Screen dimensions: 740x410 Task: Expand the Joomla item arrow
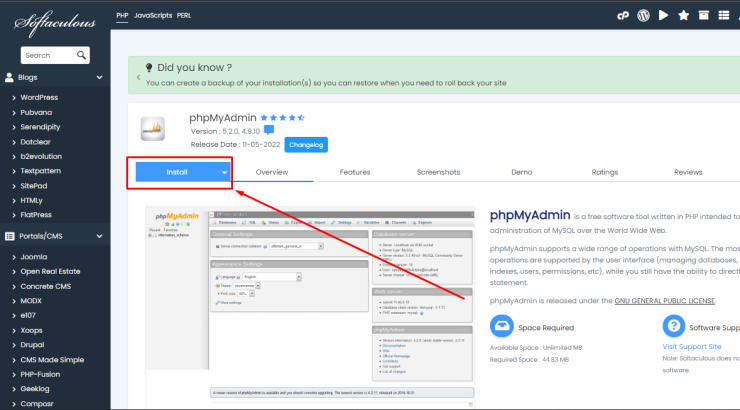coord(14,257)
